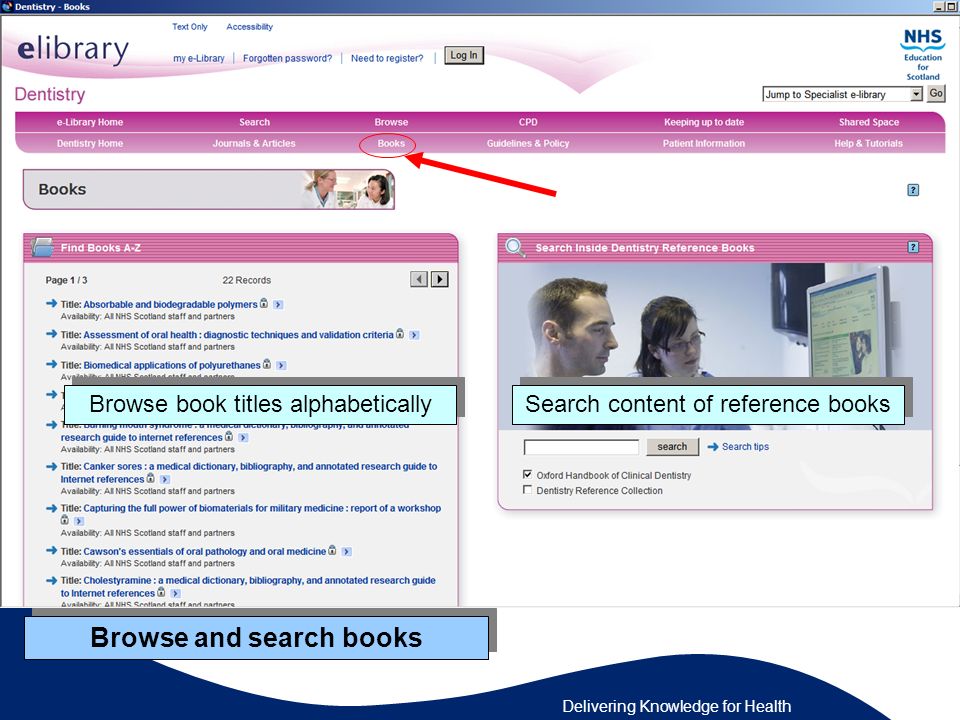960x720 pixels.
Task: Click Go button next to specialist dropdown
Action: [936, 94]
